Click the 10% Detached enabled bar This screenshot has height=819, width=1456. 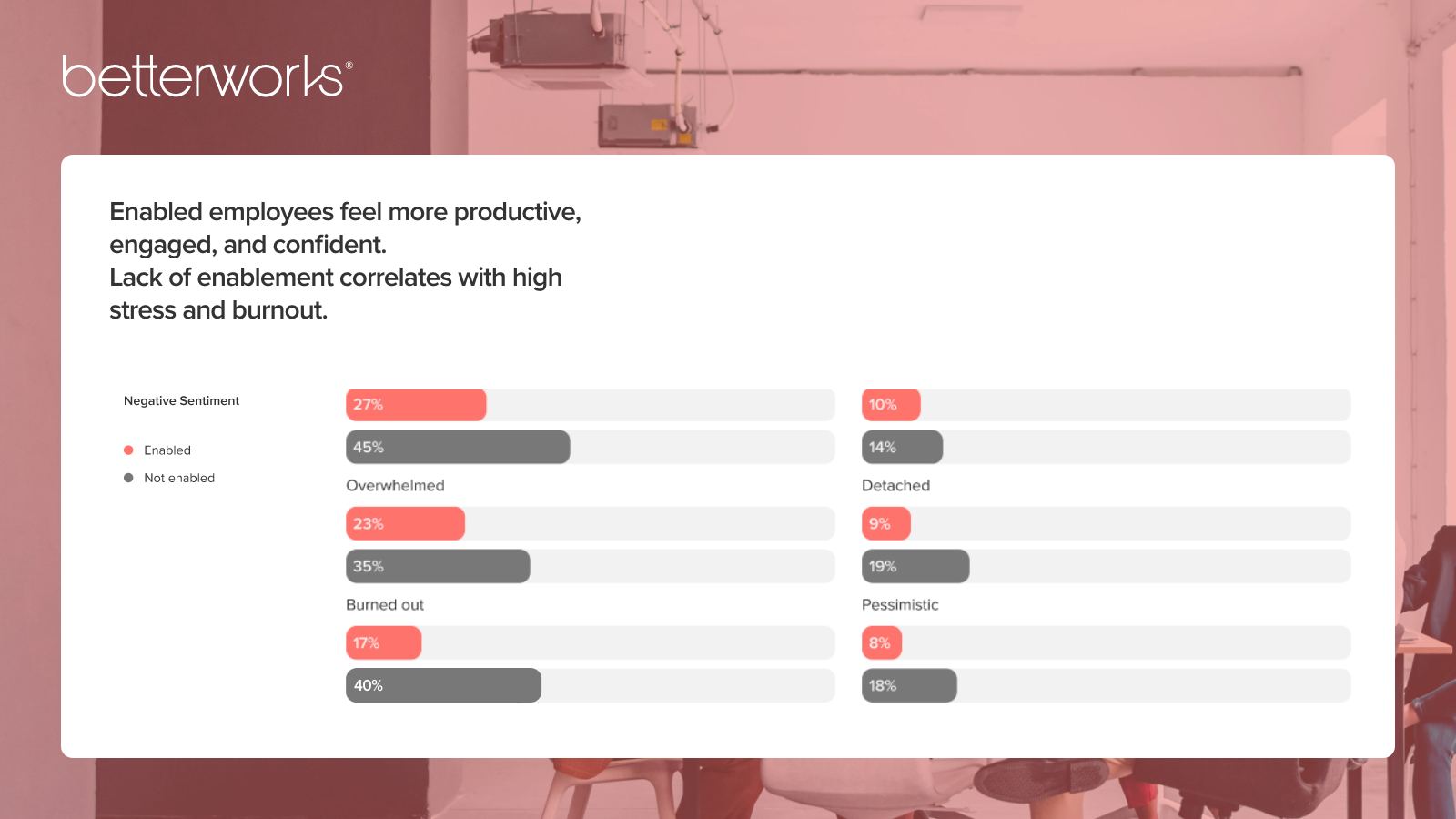[x=891, y=405]
